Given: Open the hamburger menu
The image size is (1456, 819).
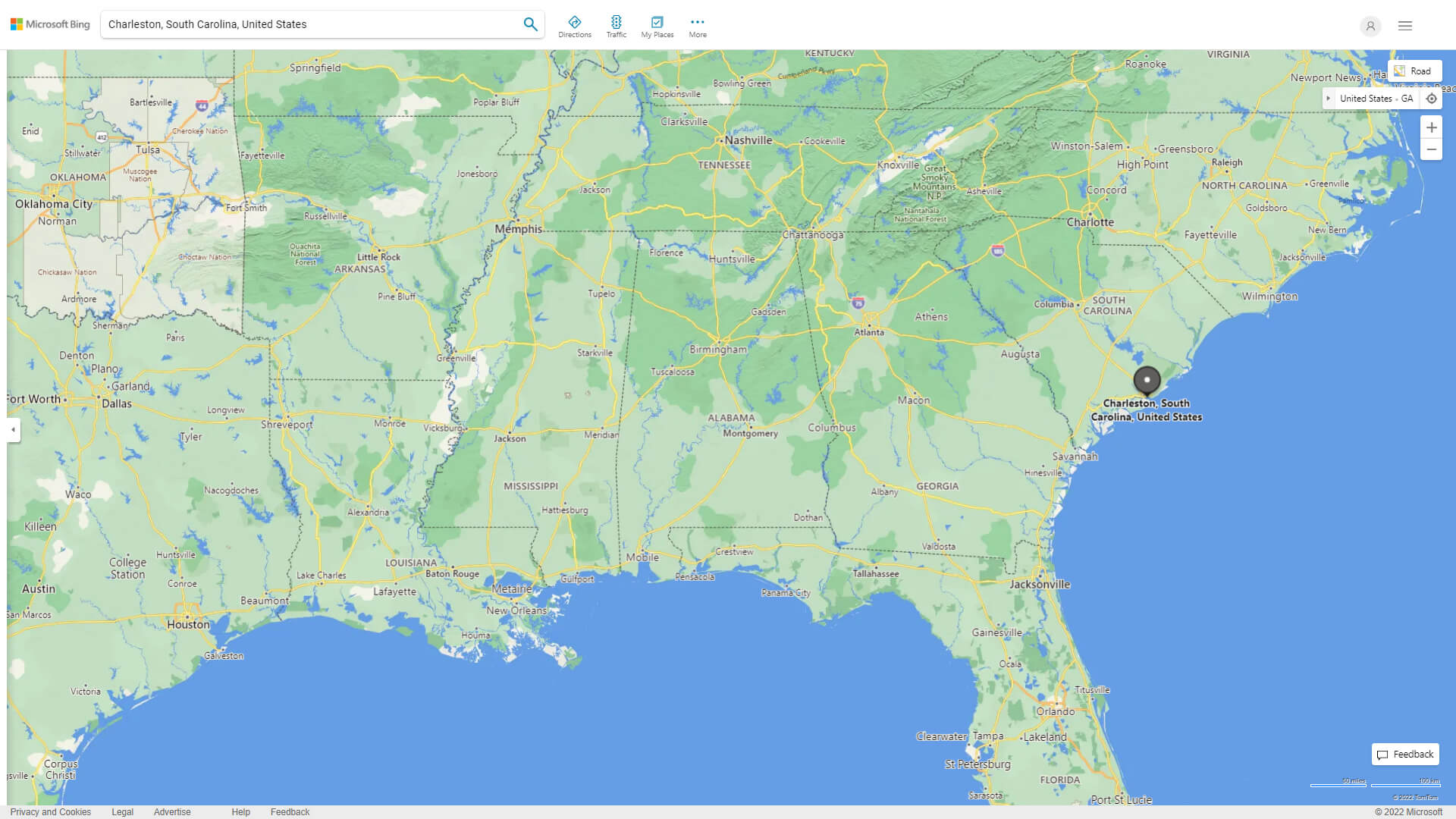Looking at the screenshot, I should coord(1404,25).
